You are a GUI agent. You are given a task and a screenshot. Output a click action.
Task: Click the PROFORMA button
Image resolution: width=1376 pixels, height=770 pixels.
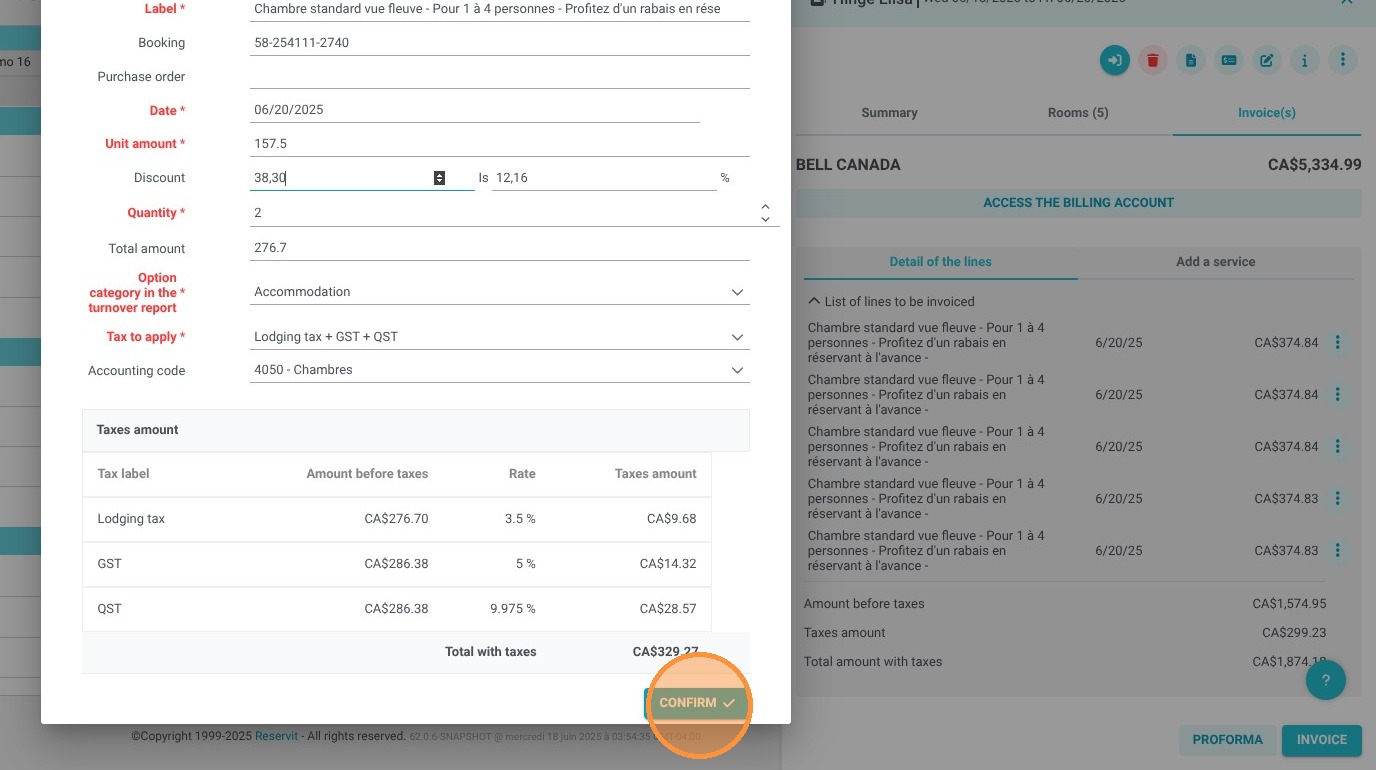click(x=1227, y=740)
